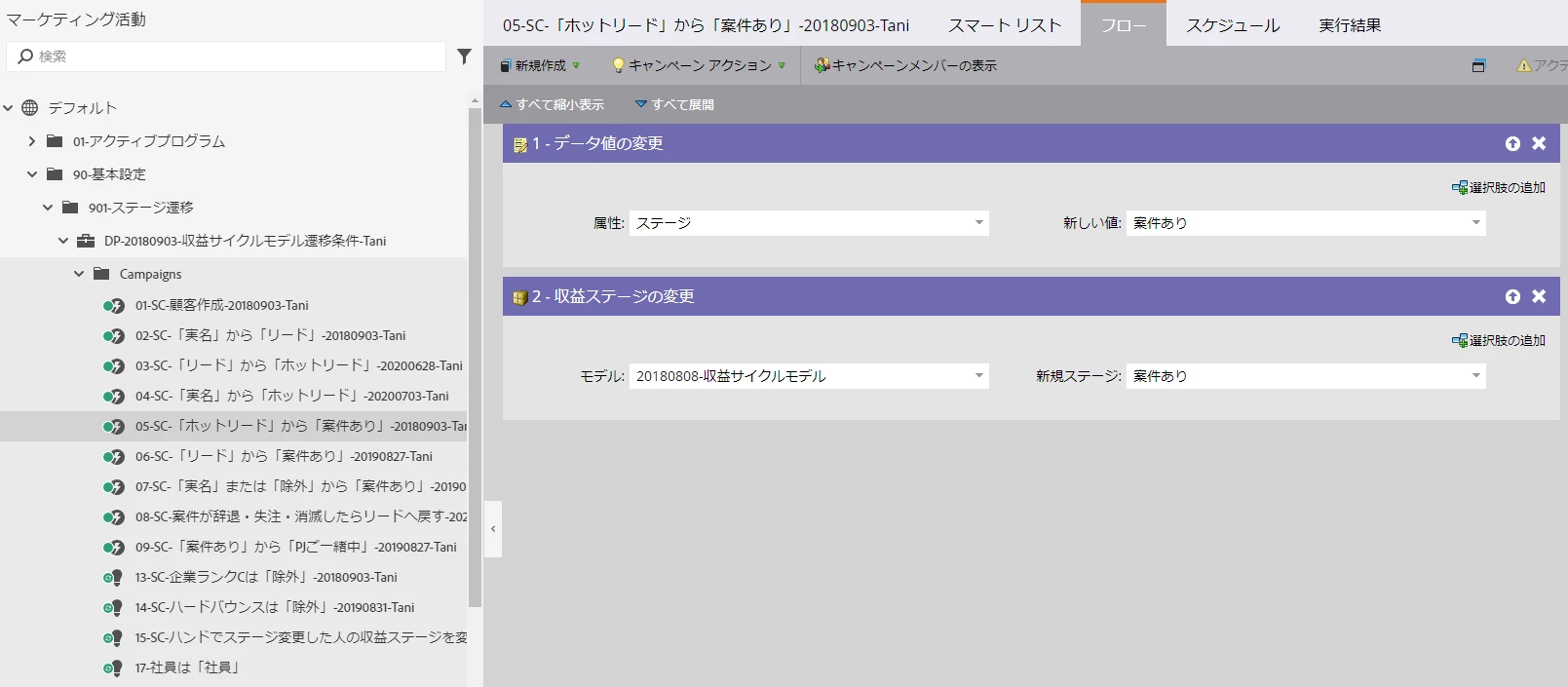Click the campaign icon of 04-SC row
1568x687 pixels.
click(114, 397)
